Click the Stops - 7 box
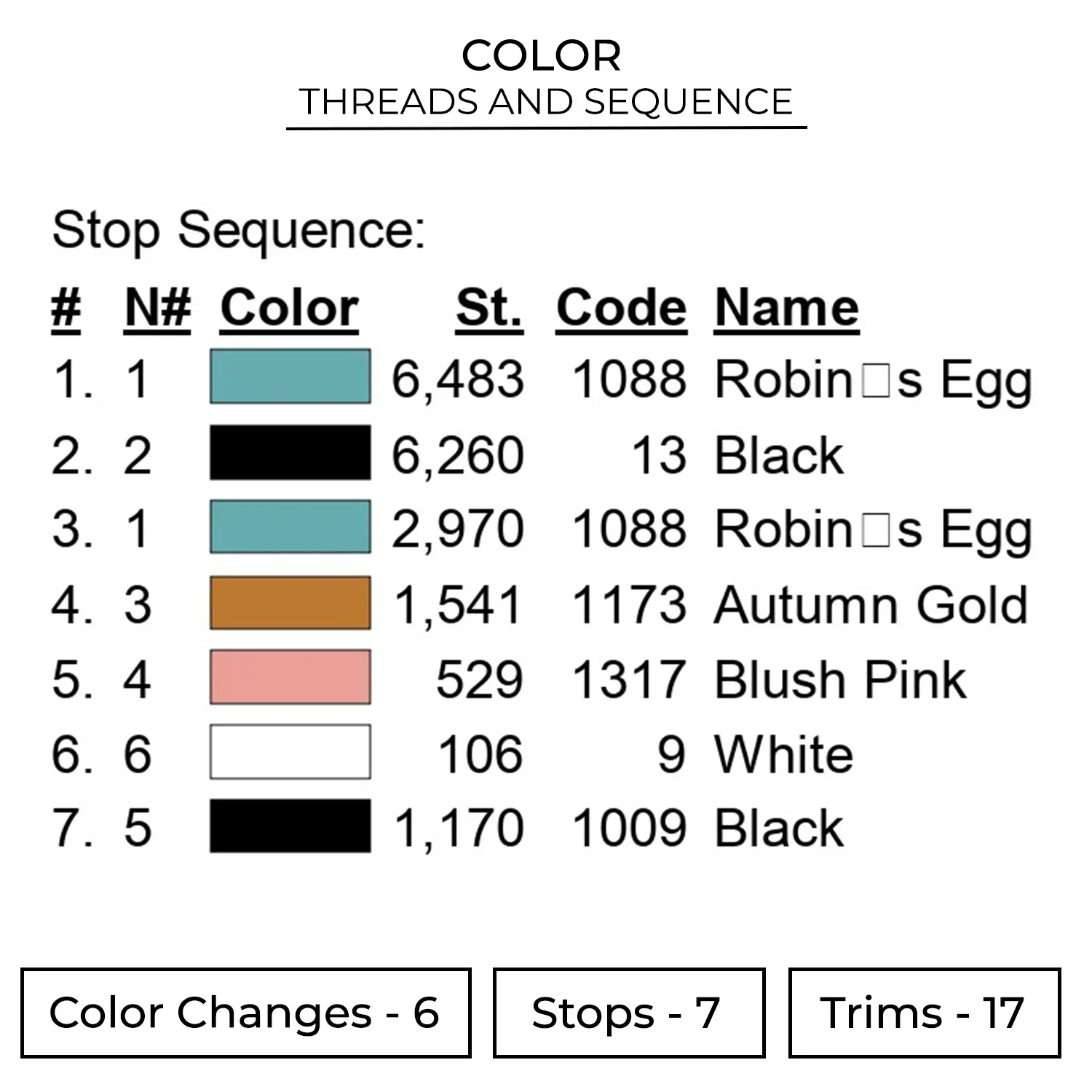Image resolution: width=1092 pixels, height=1092 pixels. 628,1013
